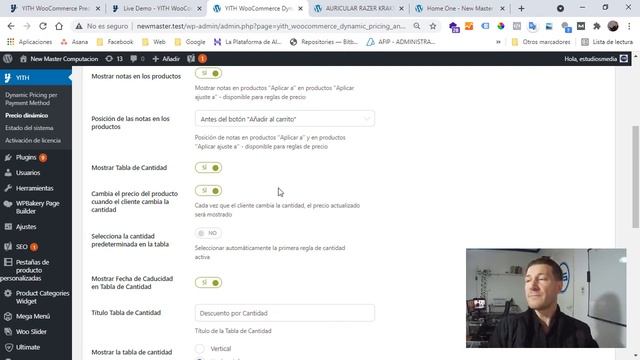This screenshot has height=360, width=640.
Task: Toggle Mostrar notas en los productos
Action: tap(208, 73)
